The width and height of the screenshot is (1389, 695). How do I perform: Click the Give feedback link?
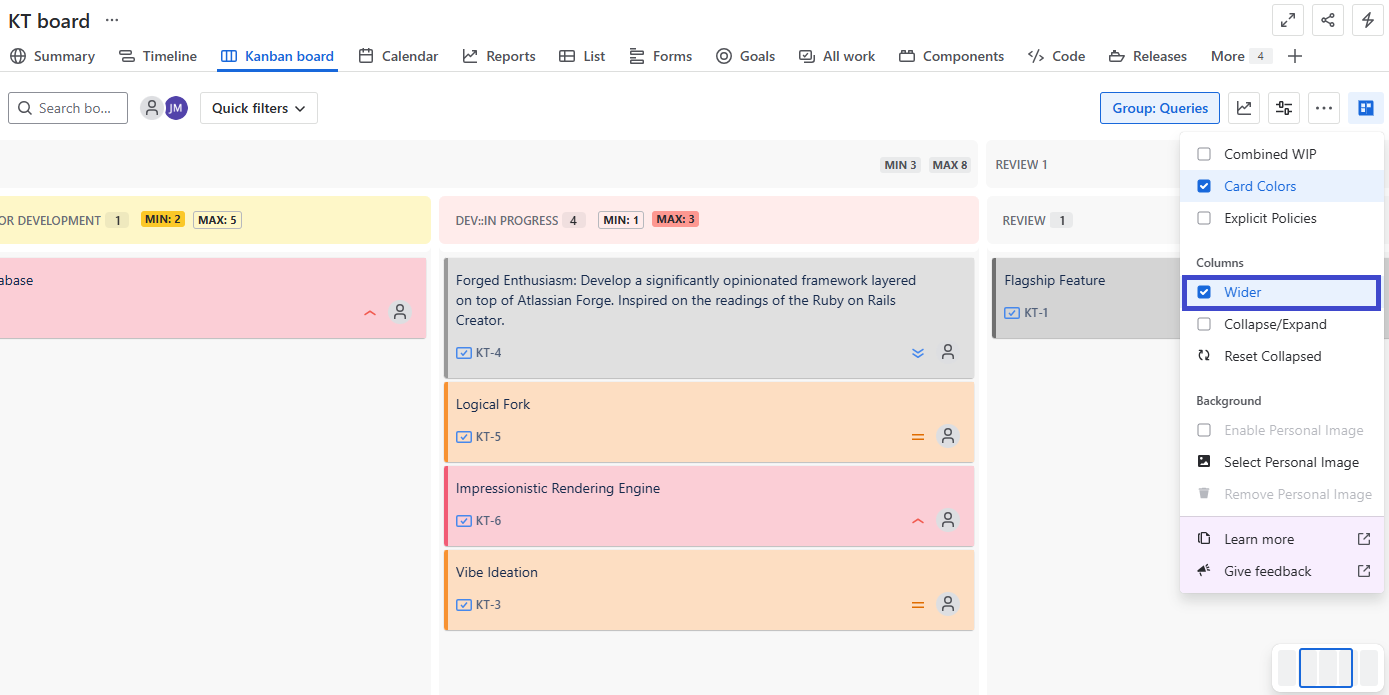pyautogui.click(x=1267, y=571)
